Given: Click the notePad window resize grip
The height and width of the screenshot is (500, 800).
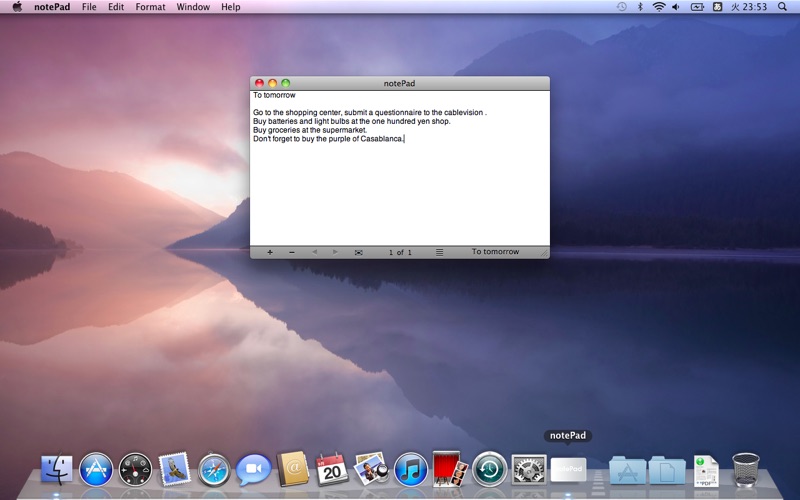Looking at the screenshot, I should 544,253.
